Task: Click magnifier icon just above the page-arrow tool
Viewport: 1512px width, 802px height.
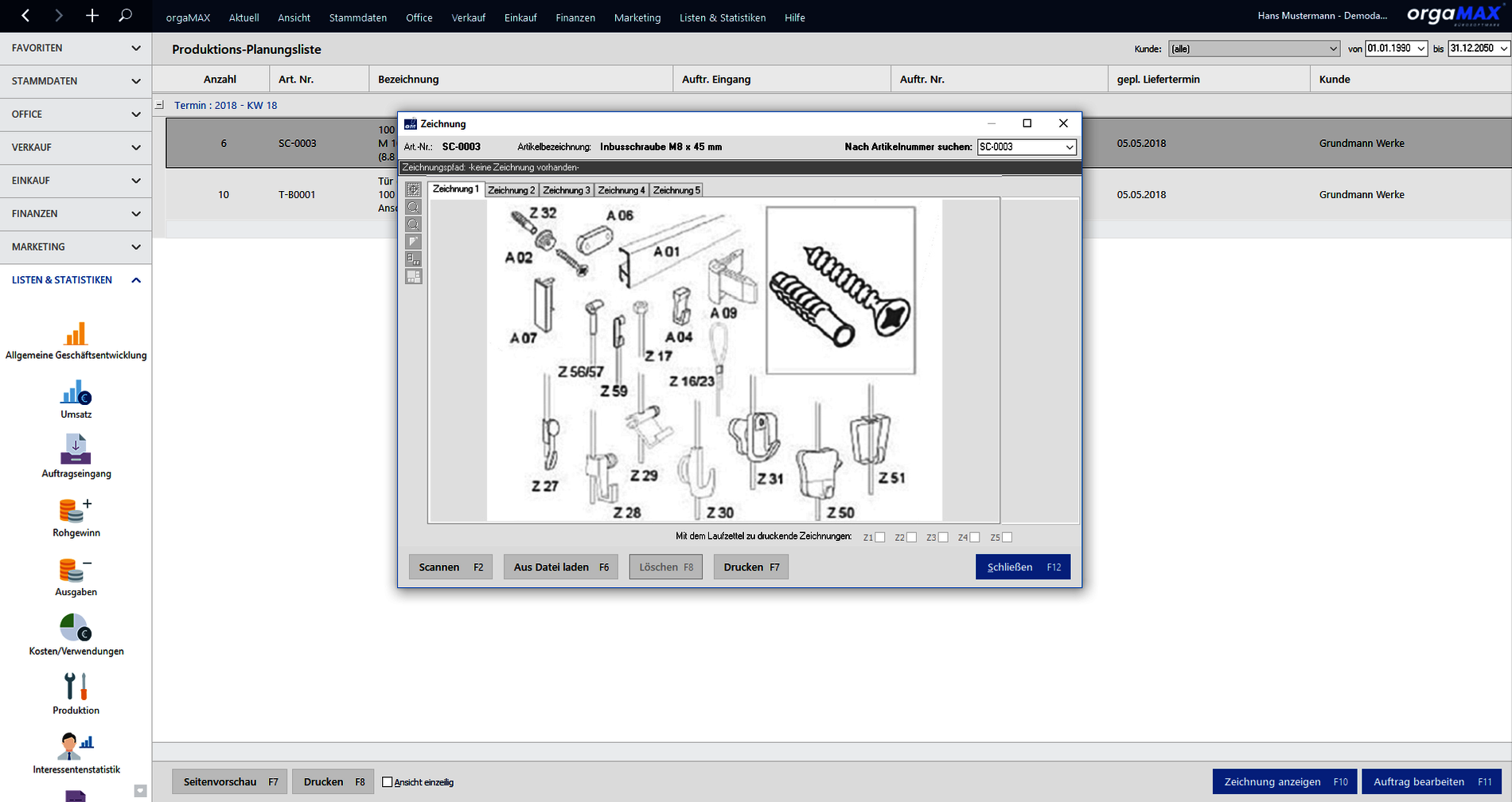Action: (414, 224)
